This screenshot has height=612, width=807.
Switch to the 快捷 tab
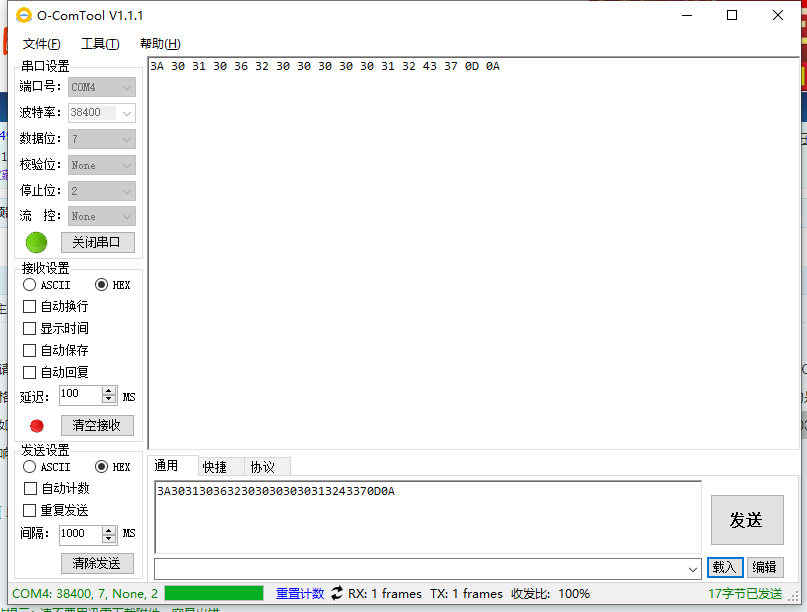click(x=214, y=467)
